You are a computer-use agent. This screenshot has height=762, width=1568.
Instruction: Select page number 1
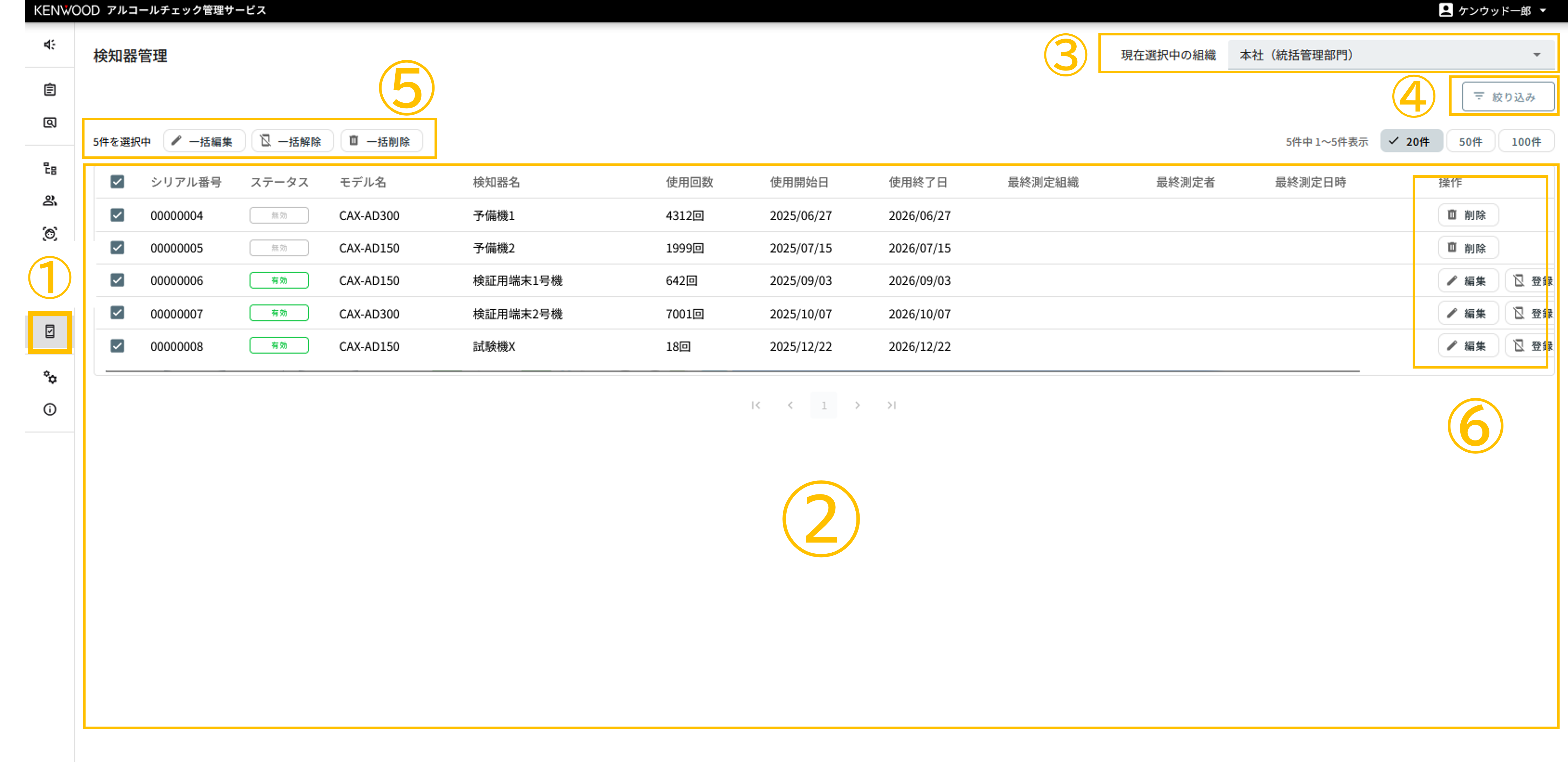[823, 405]
